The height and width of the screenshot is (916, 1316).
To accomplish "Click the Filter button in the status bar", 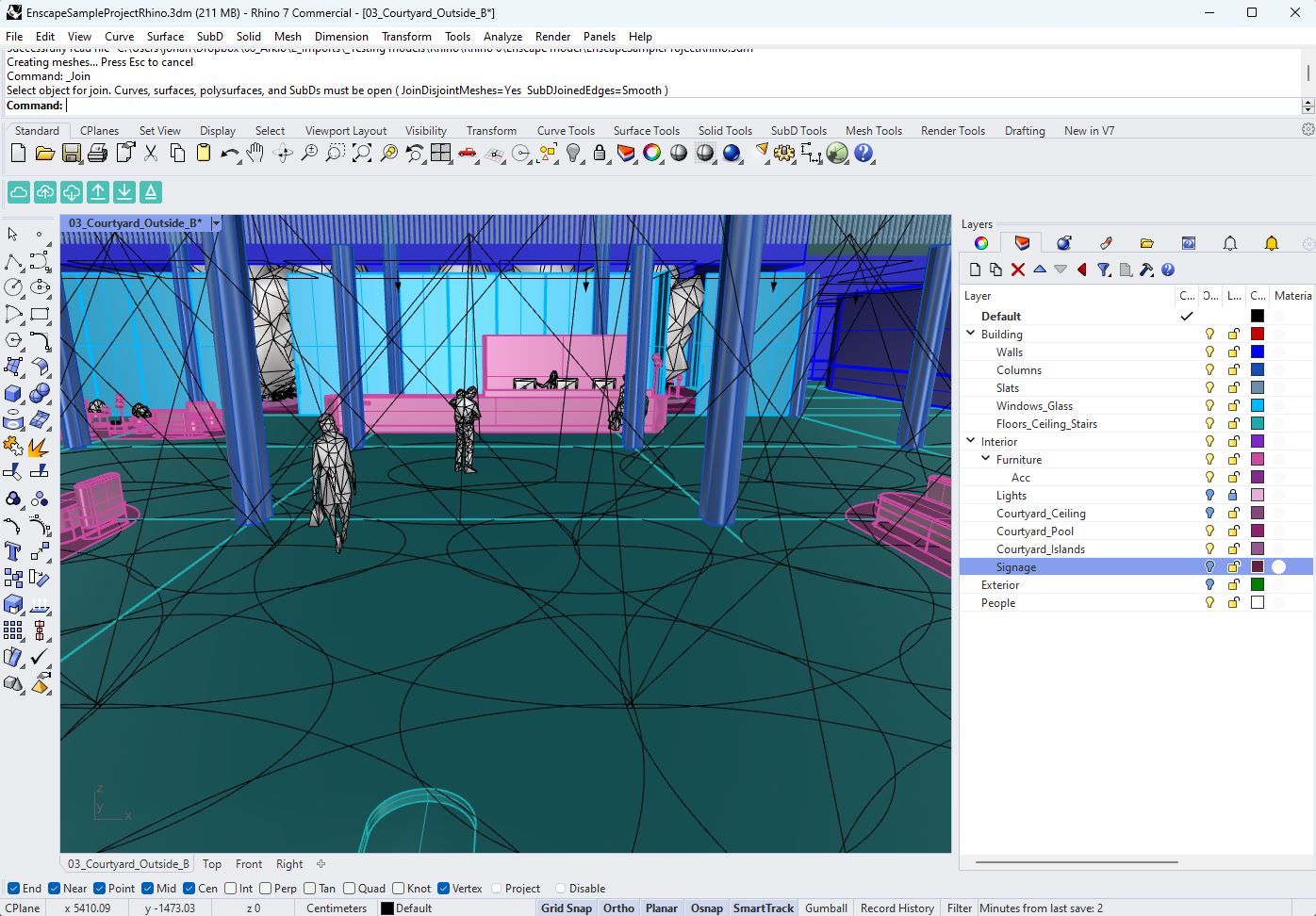I will [x=960, y=908].
